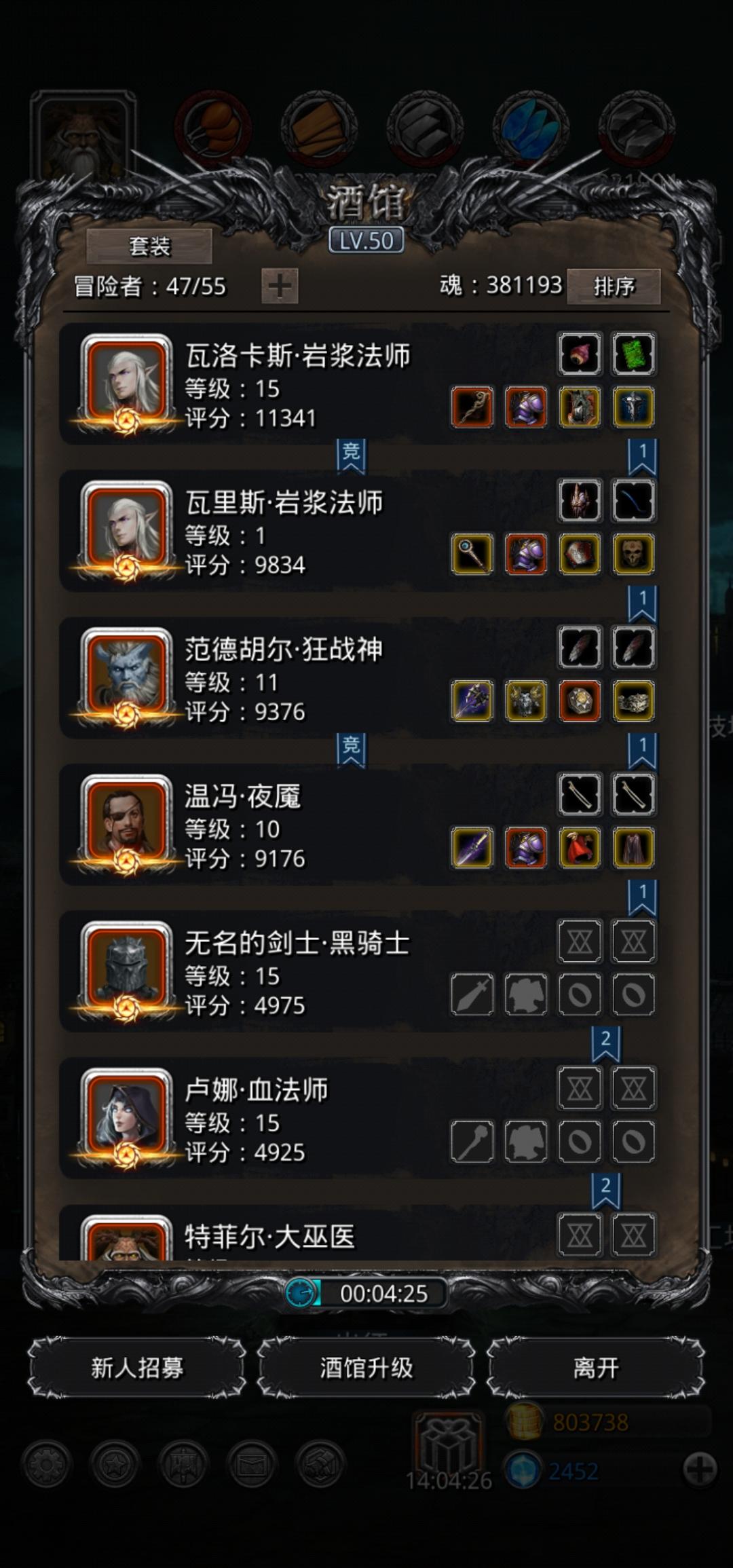Tap 温冯·夜魇's red cloak equipment icon
The width and height of the screenshot is (733, 1568).
(580, 848)
